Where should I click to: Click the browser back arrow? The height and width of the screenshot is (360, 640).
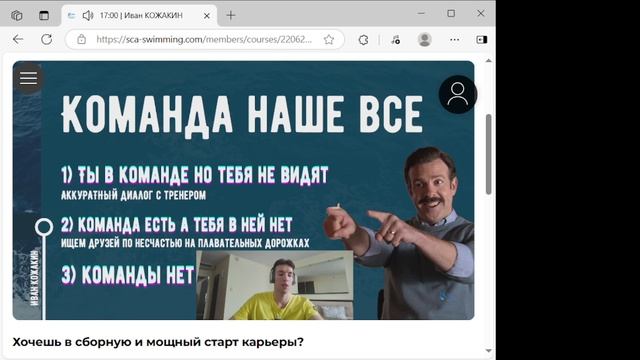click(x=18, y=39)
